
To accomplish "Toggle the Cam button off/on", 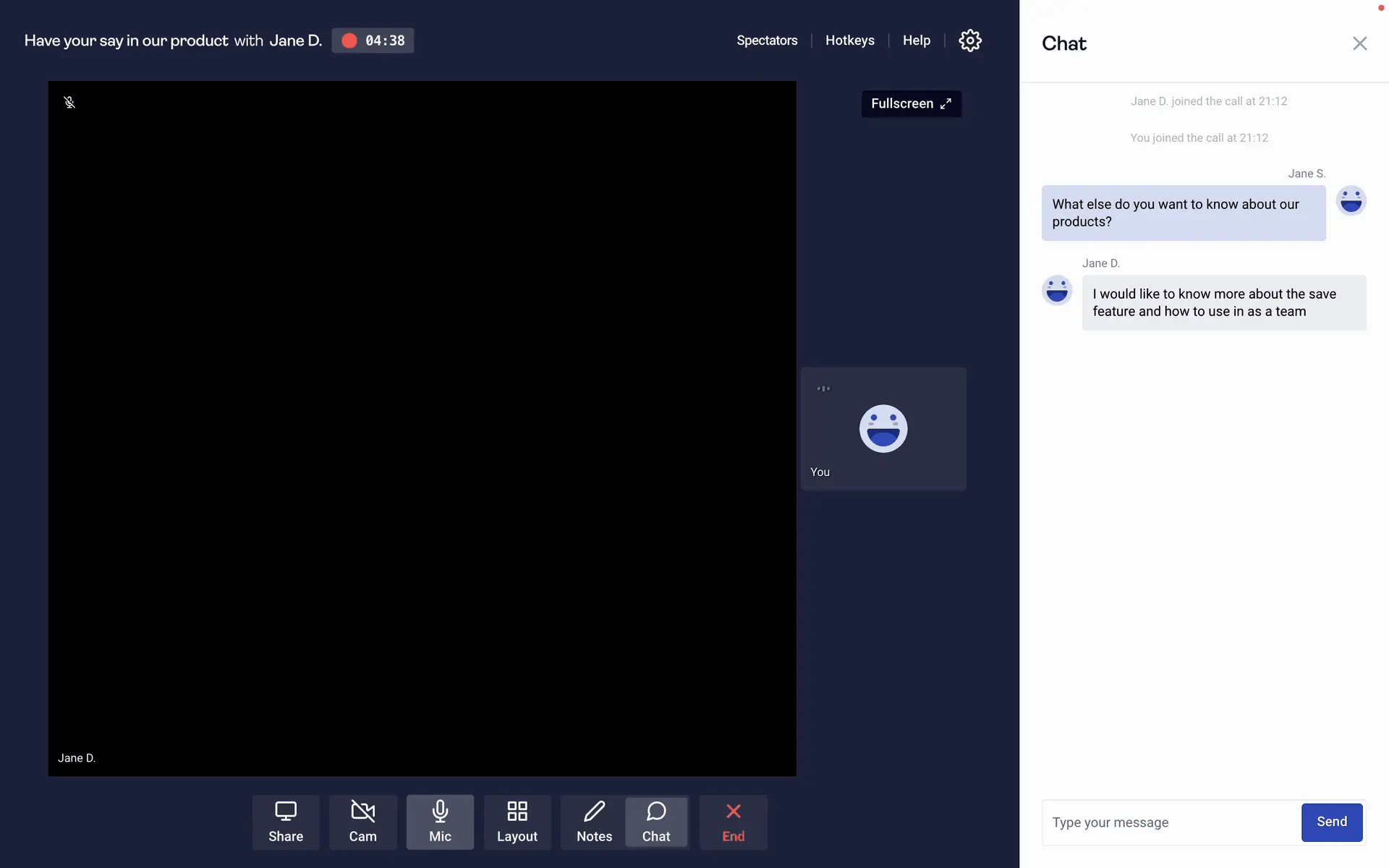I will (362, 822).
